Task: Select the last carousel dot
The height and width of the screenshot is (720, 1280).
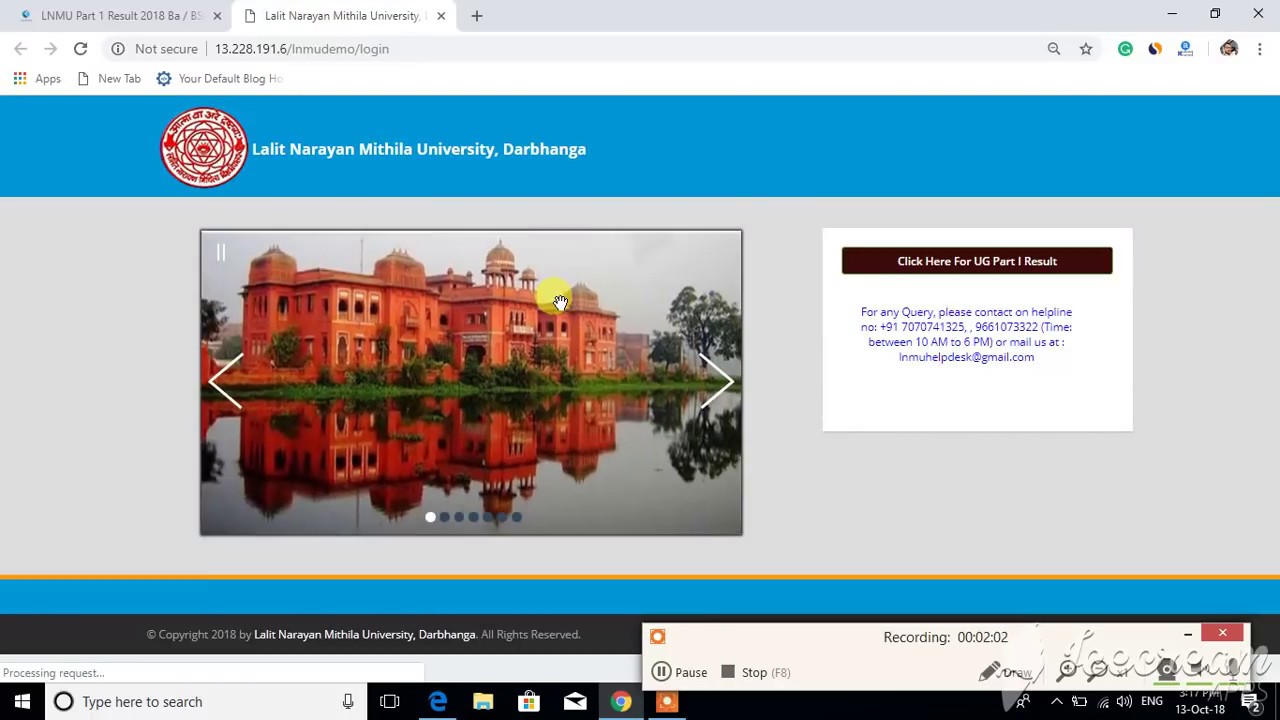Action: [x=517, y=517]
